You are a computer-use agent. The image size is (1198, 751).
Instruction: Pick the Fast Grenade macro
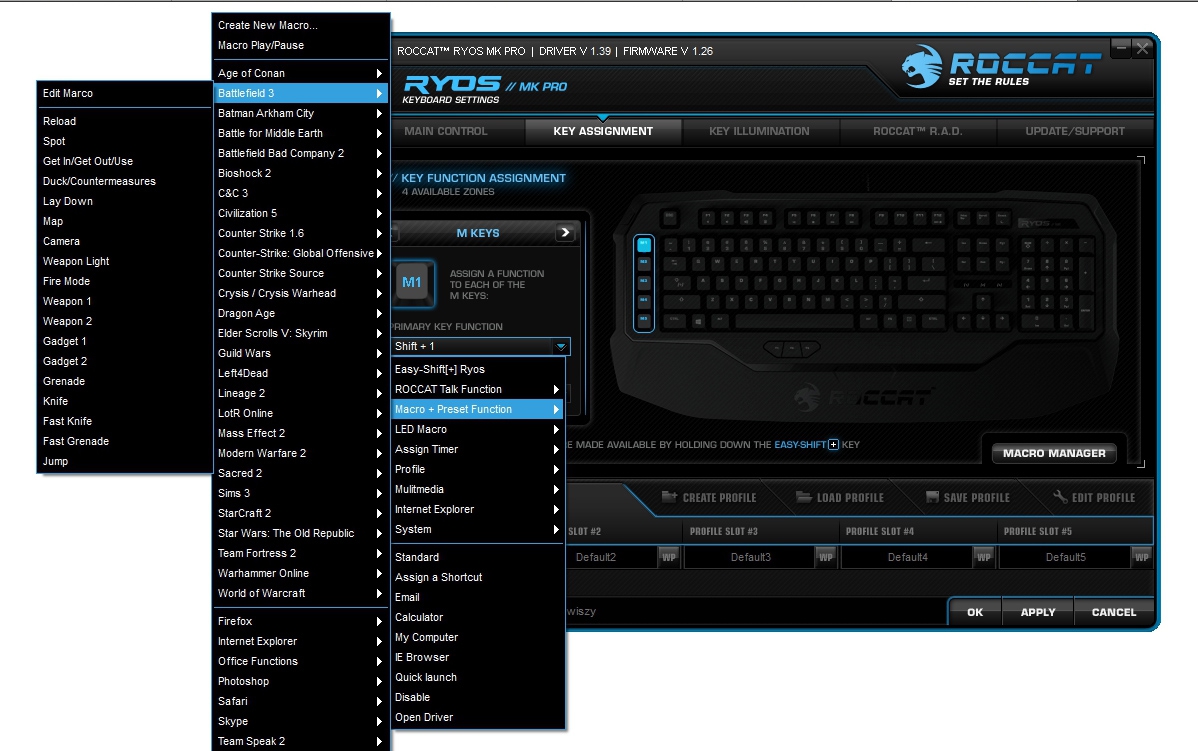125,441
